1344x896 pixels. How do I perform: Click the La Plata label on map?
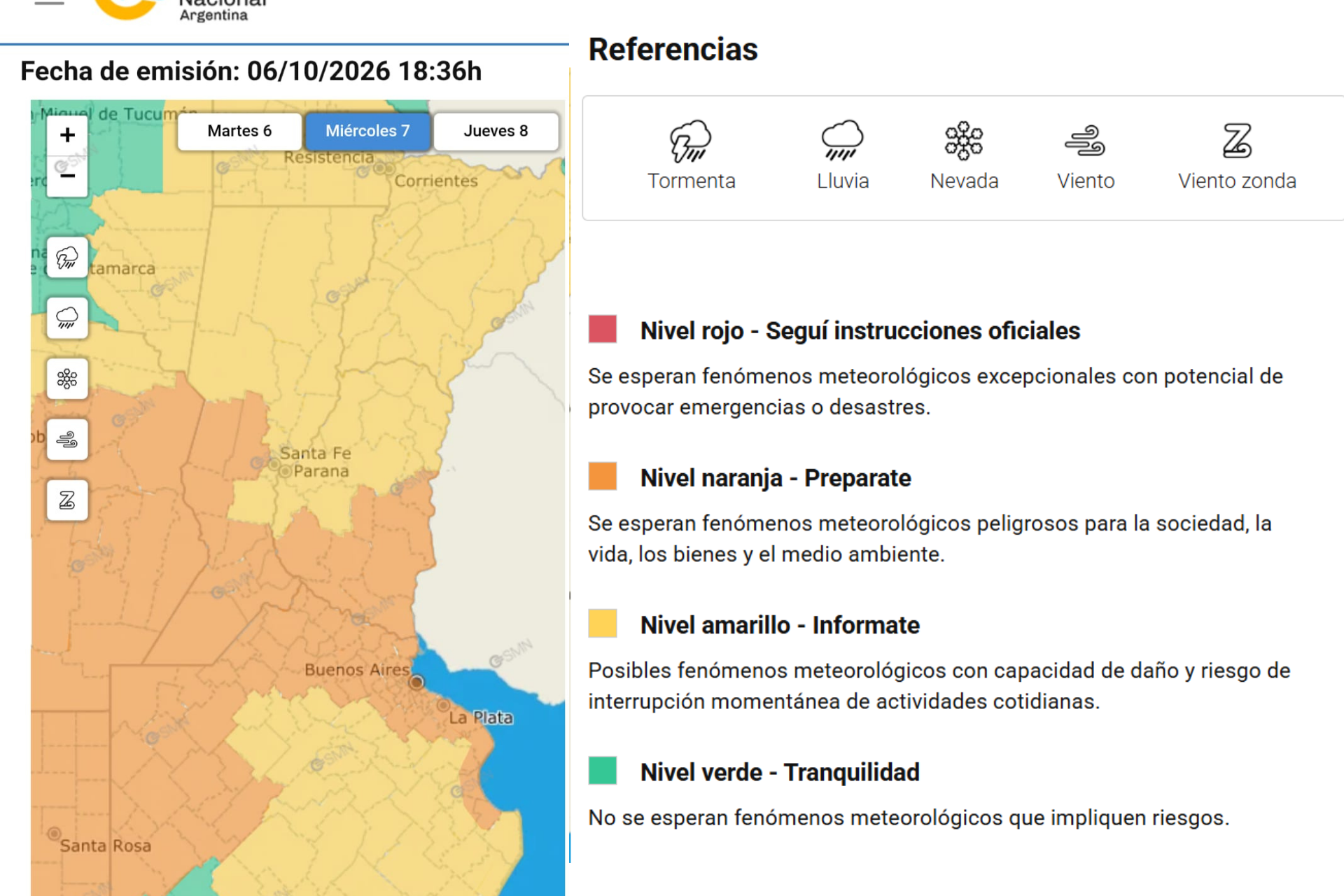click(481, 717)
